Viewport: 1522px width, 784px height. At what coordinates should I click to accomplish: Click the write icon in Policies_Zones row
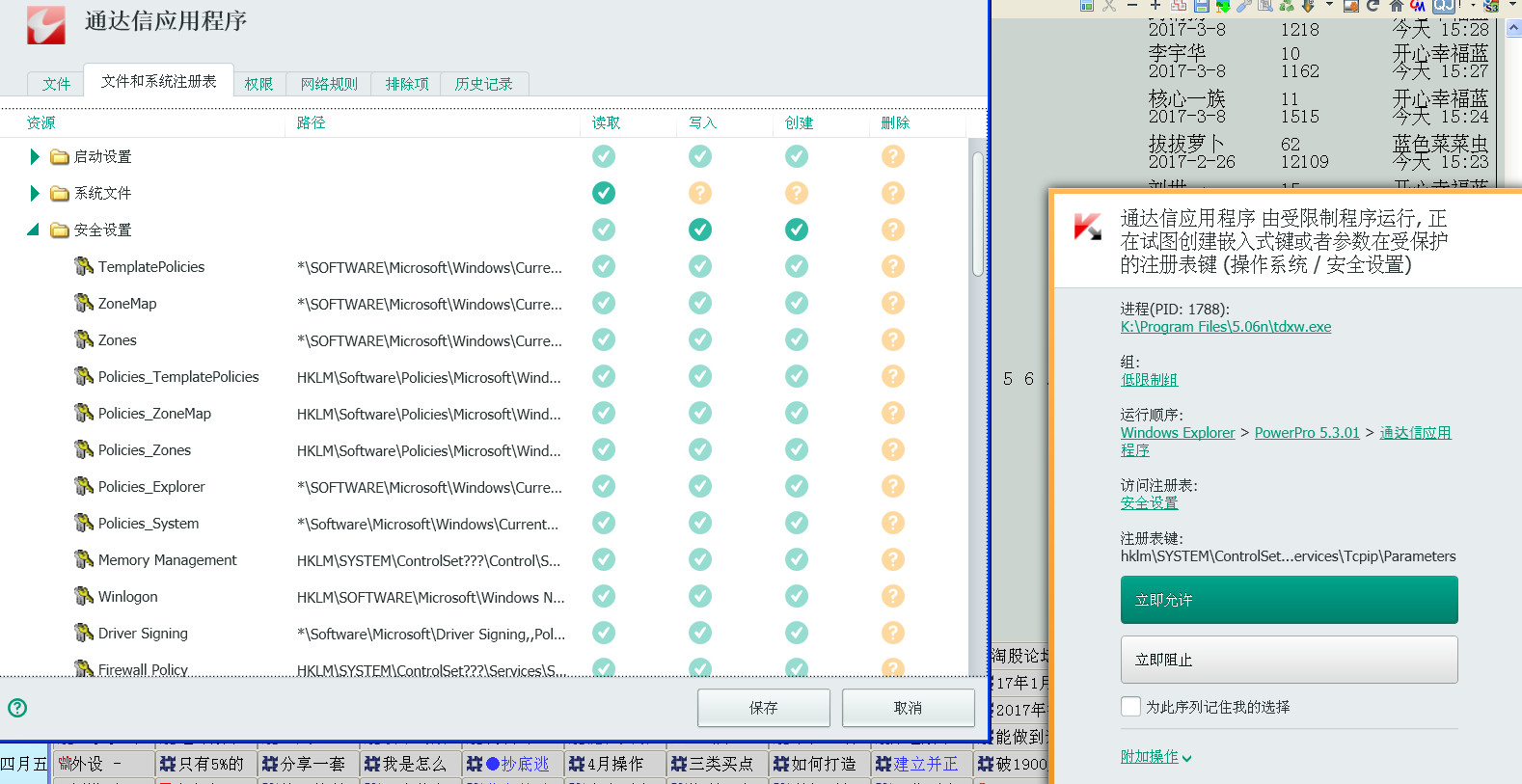pyautogui.click(x=700, y=449)
